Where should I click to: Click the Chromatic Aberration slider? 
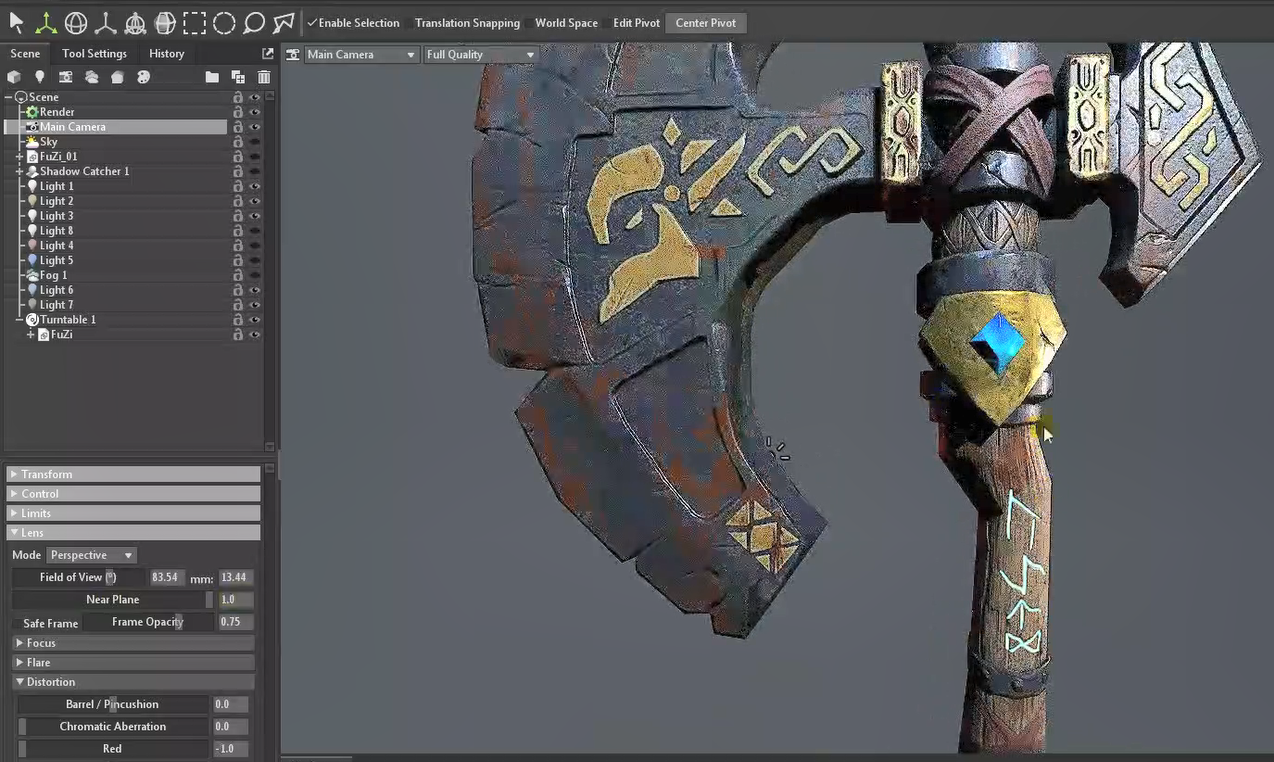(113, 726)
